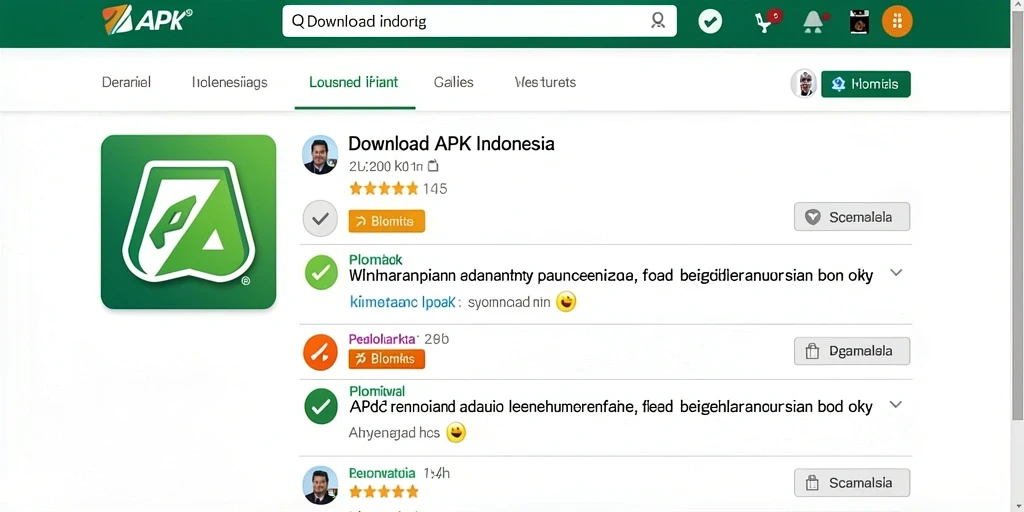1024x512 pixels.
Task: Open the header icon with red badge
Action: coord(767,22)
